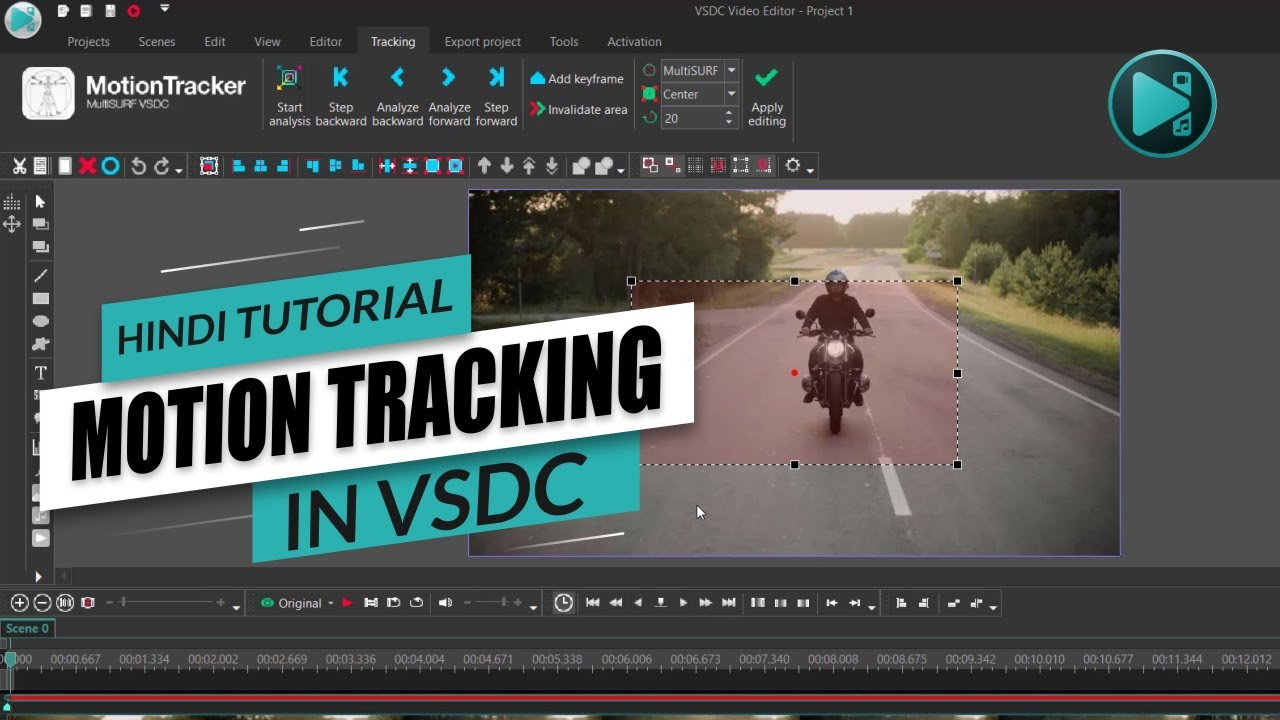Click the timeline ruler at 00:06.006
This screenshot has height=720, width=1280.
tap(627, 659)
